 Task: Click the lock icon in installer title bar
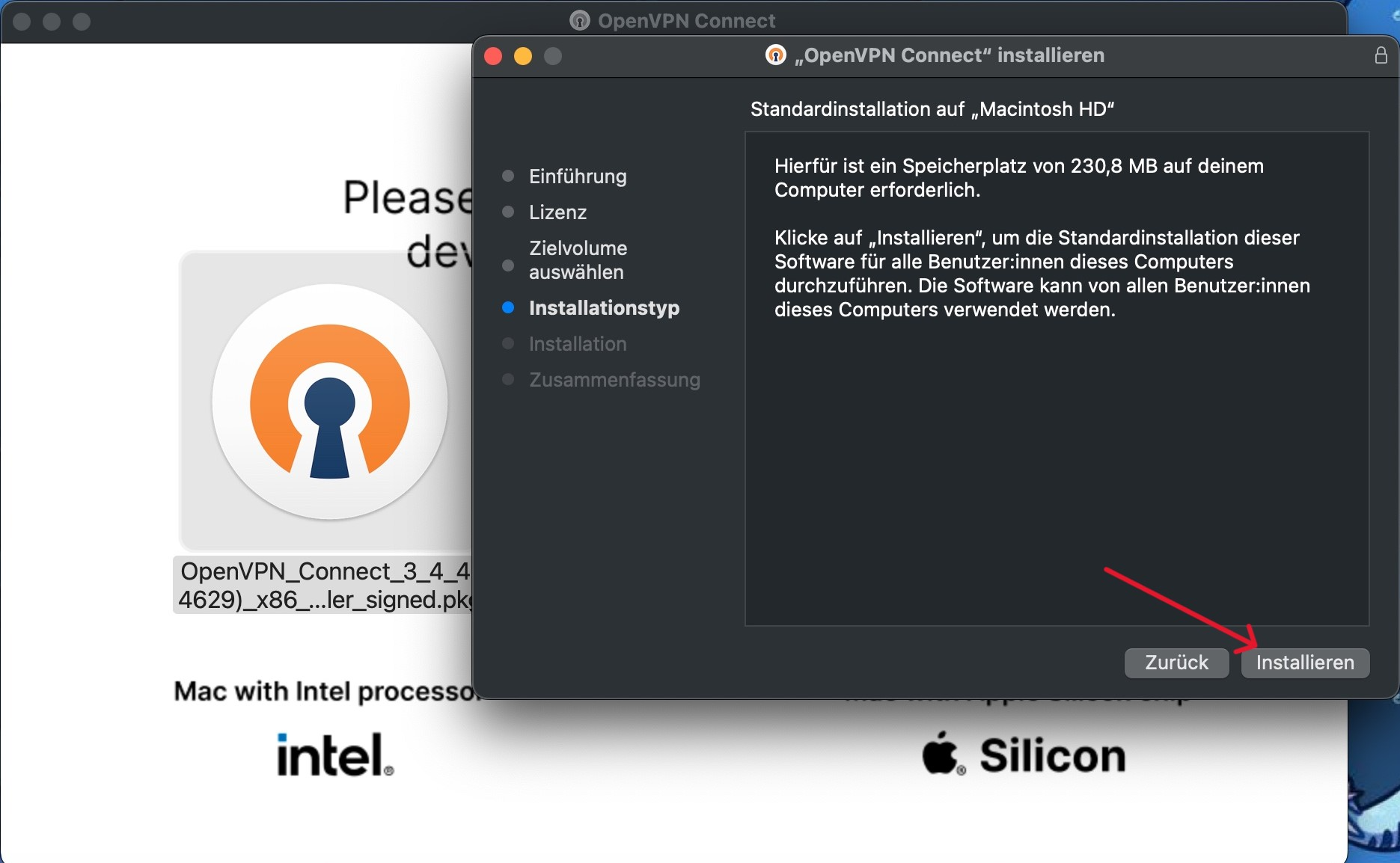click(1381, 55)
